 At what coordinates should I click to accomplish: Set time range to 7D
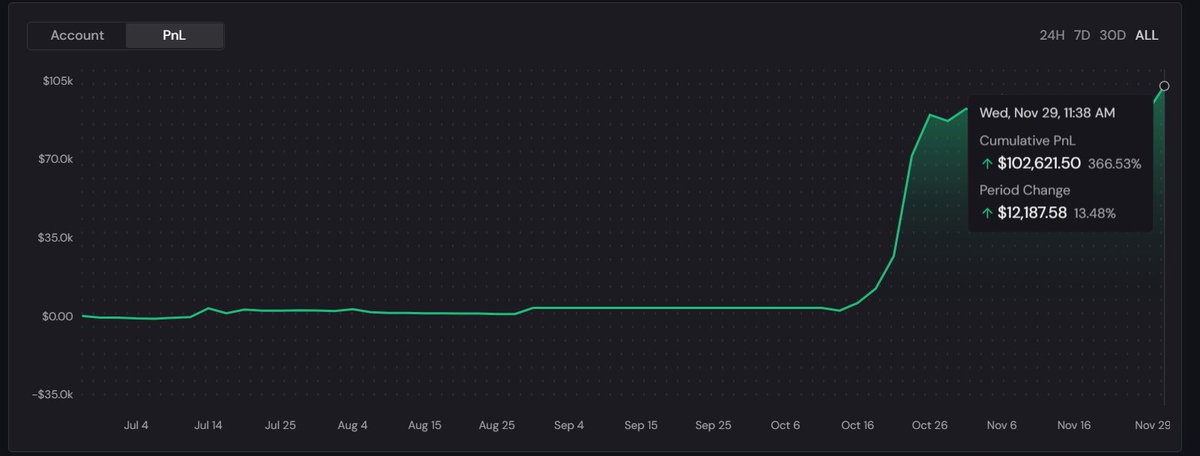coord(1082,35)
